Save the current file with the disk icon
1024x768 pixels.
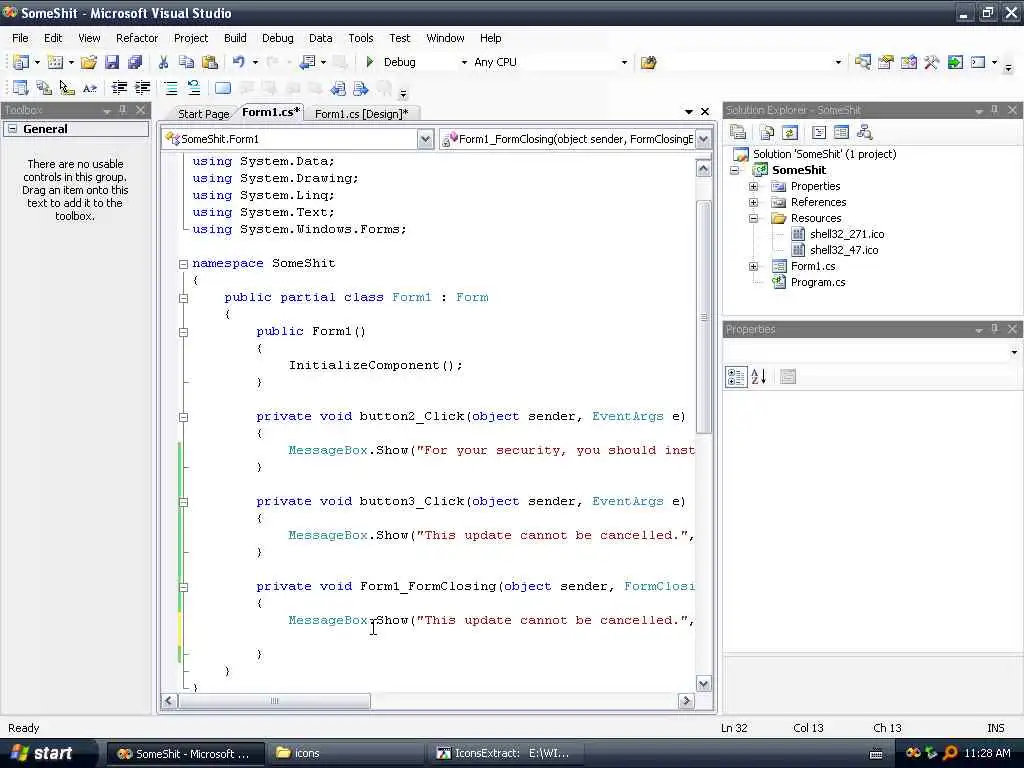tap(112, 62)
